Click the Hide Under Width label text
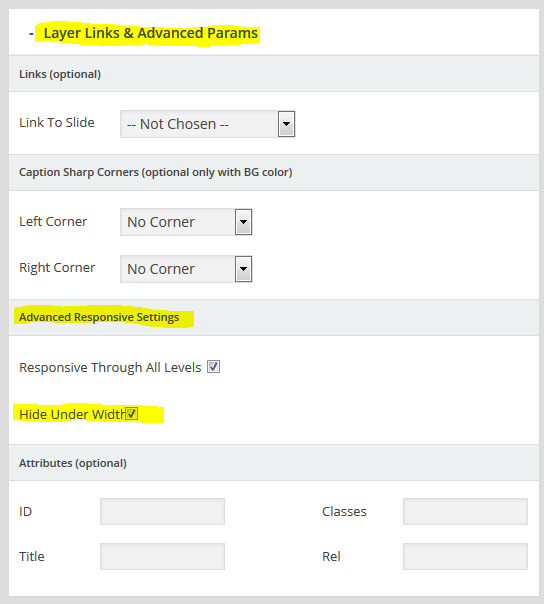Image resolution: width=544 pixels, height=604 pixels. [x=72, y=414]
